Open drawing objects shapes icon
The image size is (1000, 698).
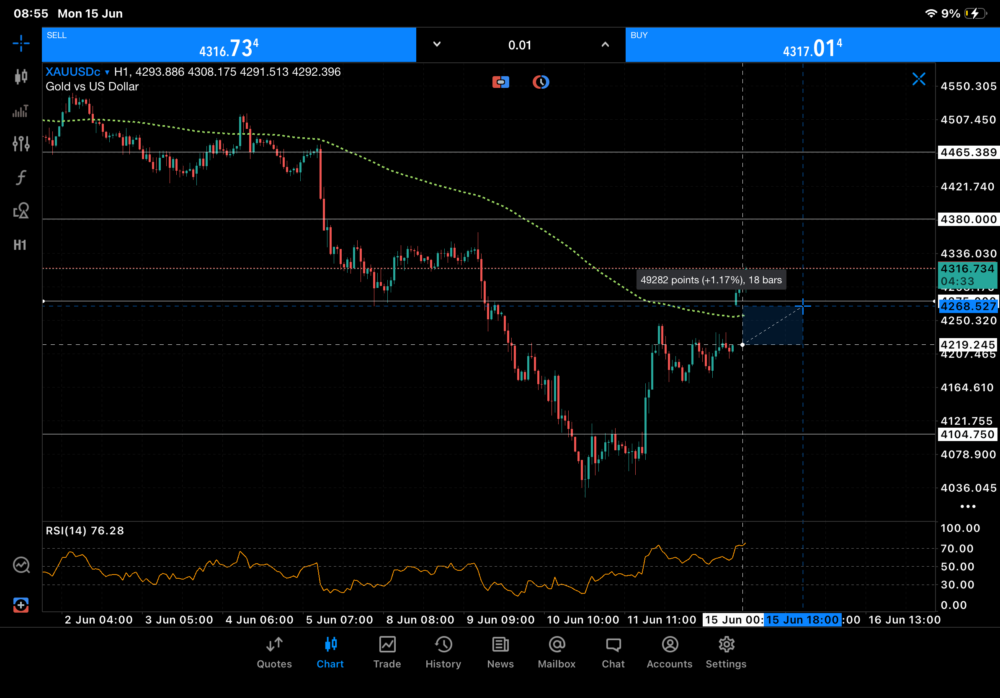pyautogui.click(x=20, y=211)
